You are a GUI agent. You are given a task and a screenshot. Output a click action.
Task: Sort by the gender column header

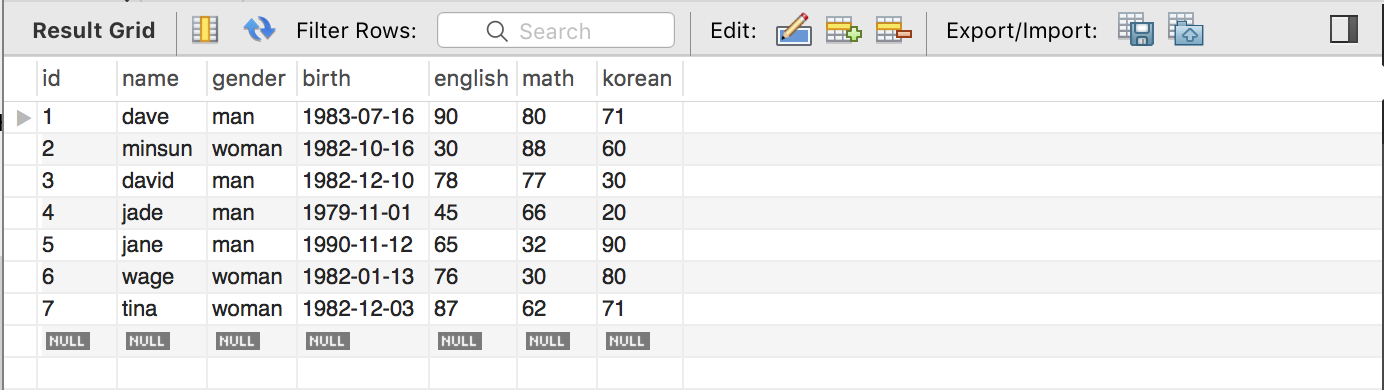point(252,78)
